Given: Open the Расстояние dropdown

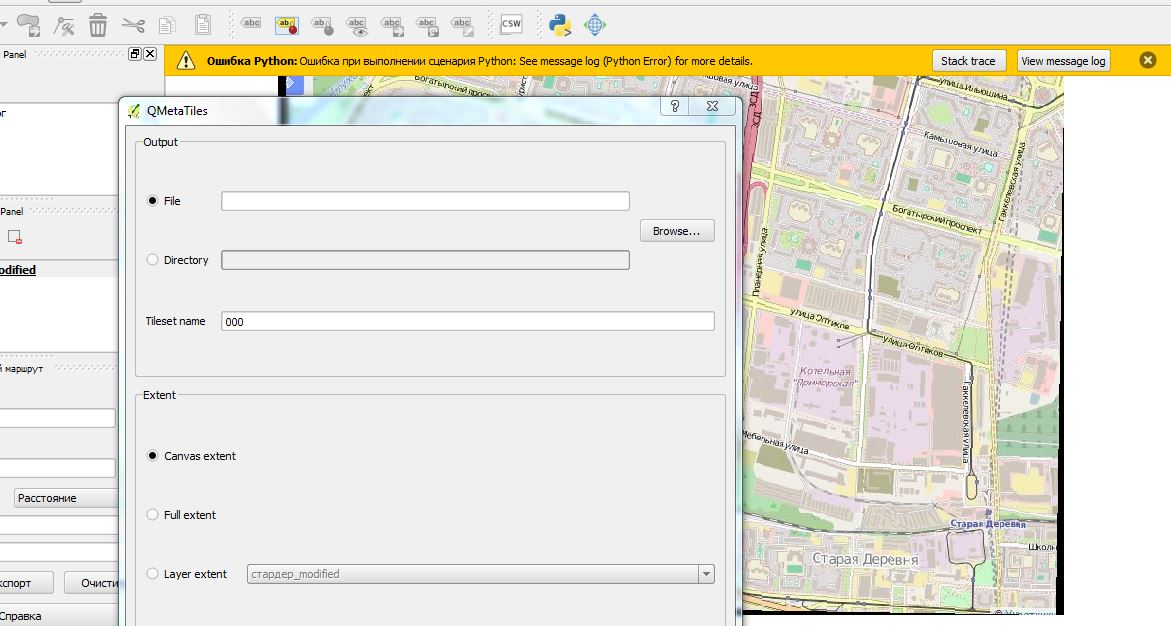Looking at the screenshot, I should coord(66,498).
